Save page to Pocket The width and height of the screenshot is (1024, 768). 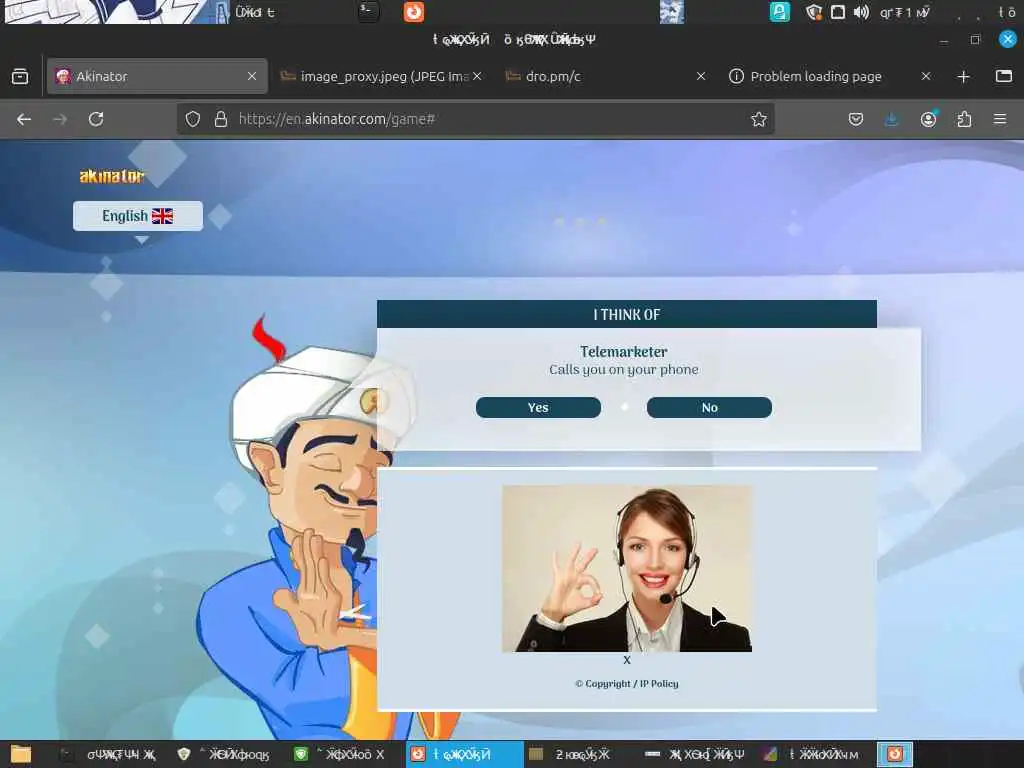856,119
